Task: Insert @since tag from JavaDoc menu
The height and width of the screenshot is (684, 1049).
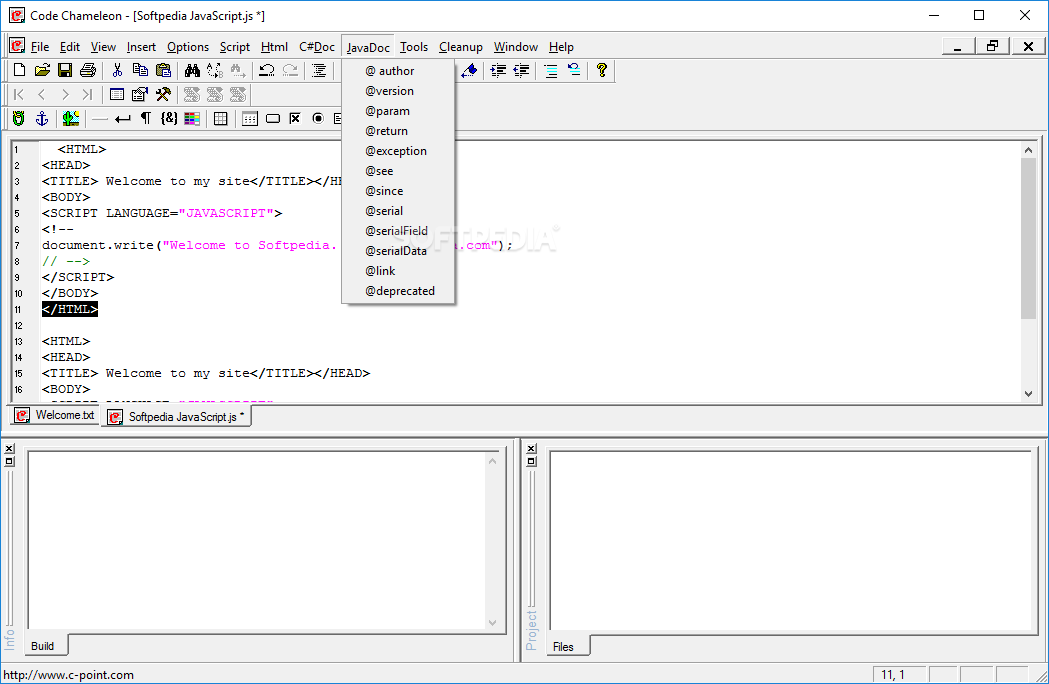Action: [398, 191]
